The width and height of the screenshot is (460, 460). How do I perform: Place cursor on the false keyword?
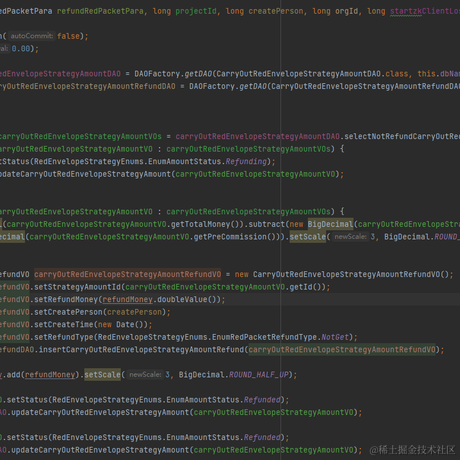(x=68, y=36)
